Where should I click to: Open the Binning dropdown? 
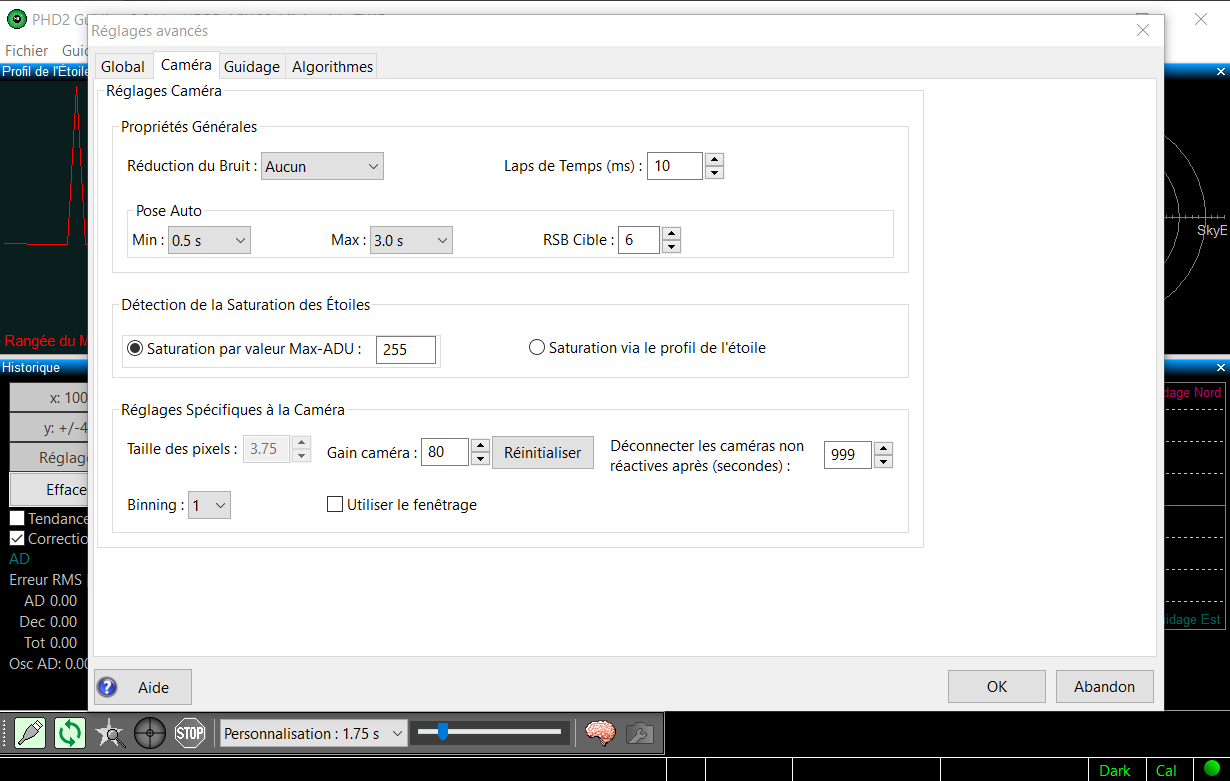tap(209, 505)
